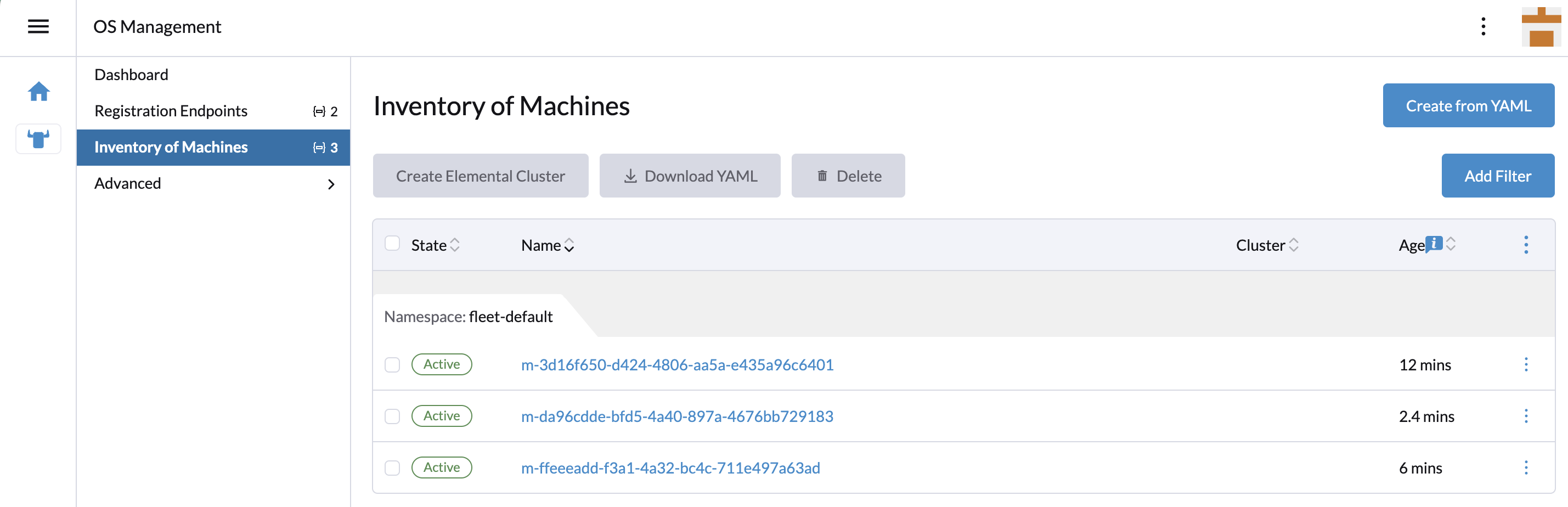Click the Add Filter button
The image size is (1568, 507).
point(1497,176)
